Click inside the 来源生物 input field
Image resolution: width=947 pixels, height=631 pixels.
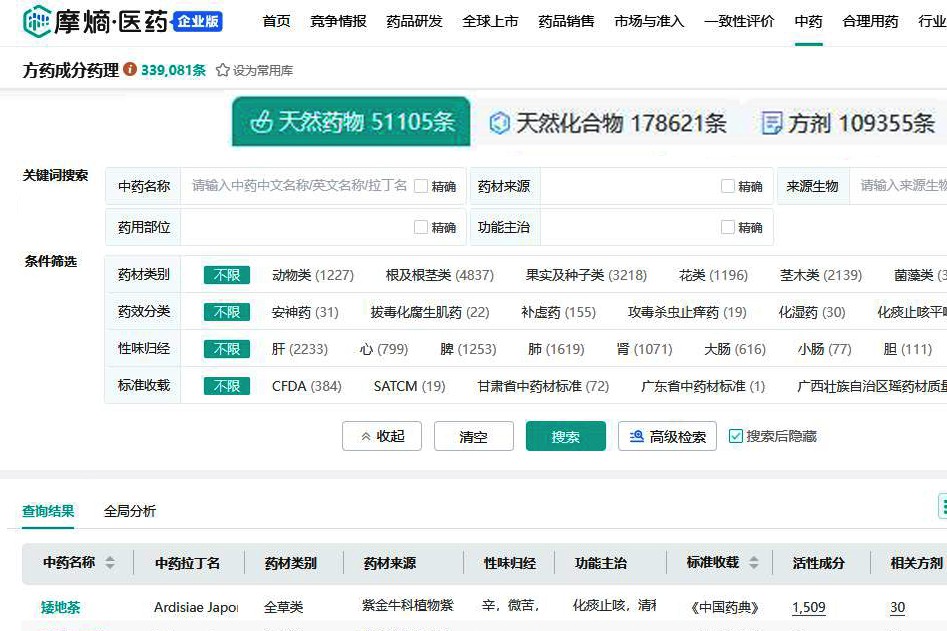(x=900, y=186)
